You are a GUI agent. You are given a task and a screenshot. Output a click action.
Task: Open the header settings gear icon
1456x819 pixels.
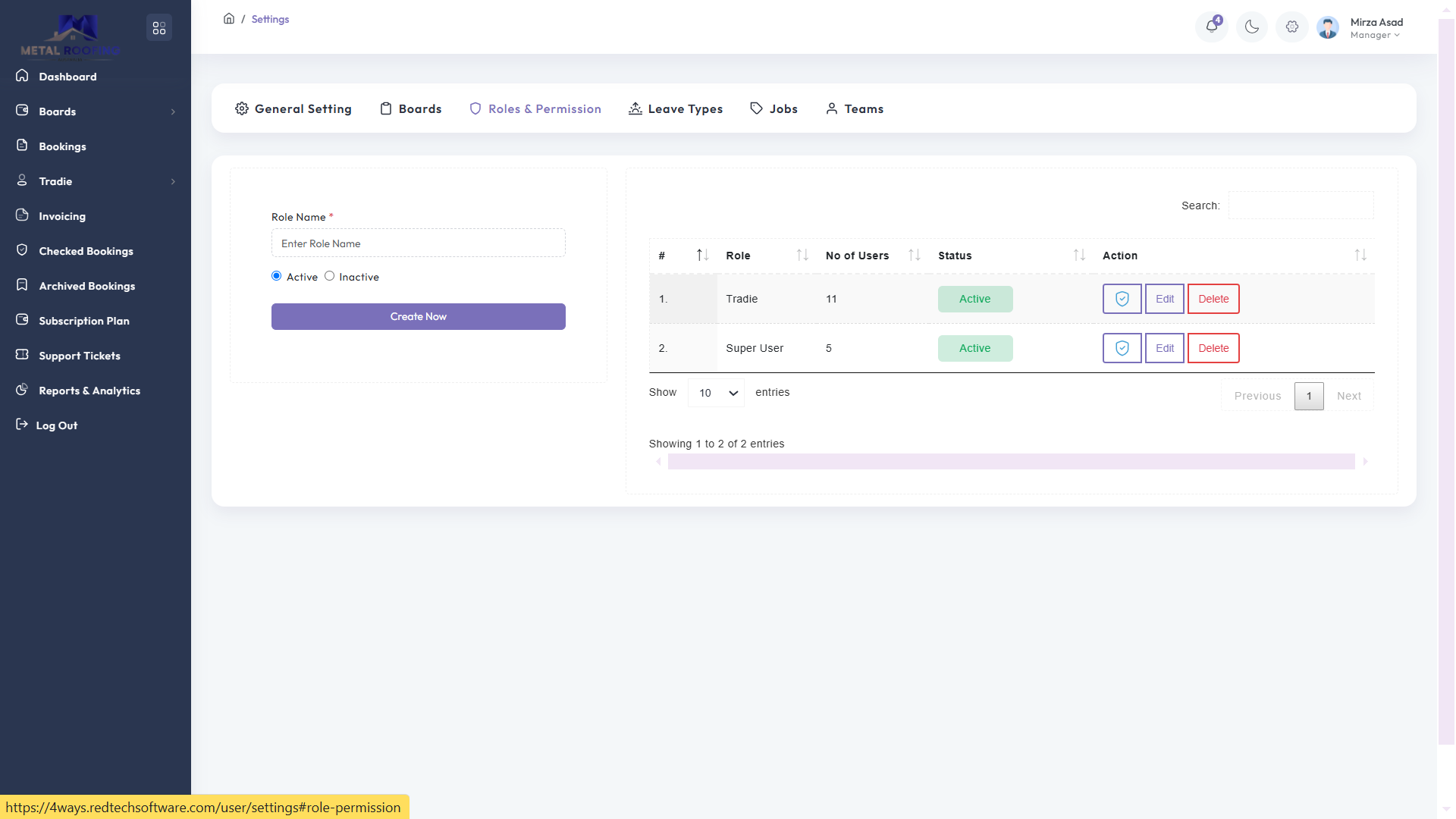[x=1292, y=27]
